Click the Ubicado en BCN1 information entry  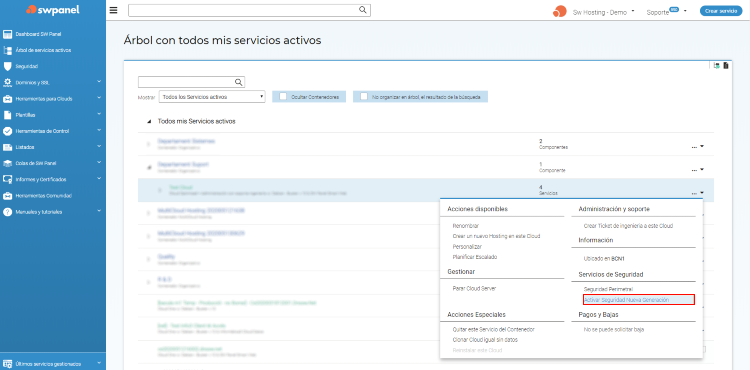click(604, 258)
